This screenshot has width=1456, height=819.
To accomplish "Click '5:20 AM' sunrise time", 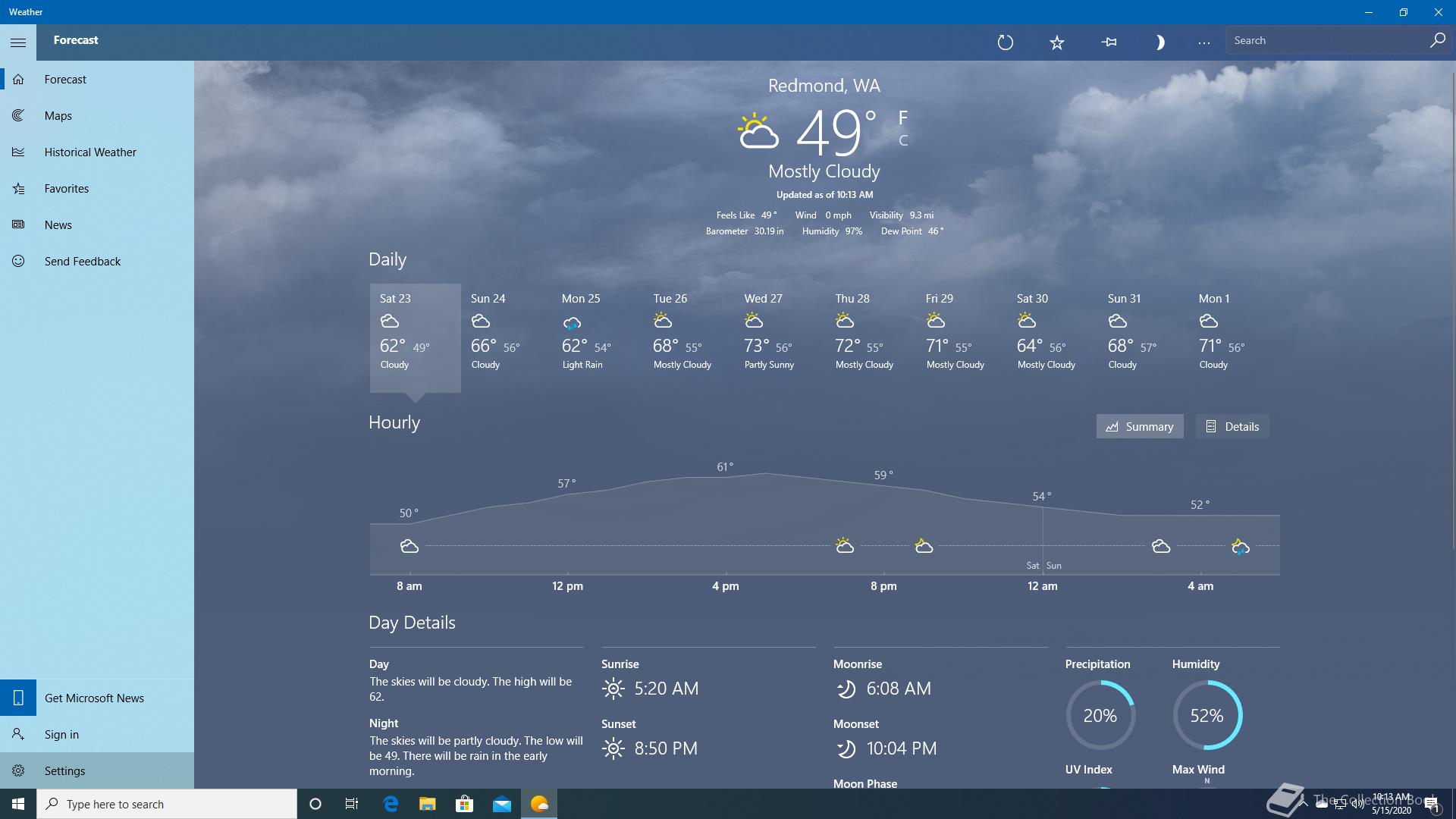I will (x=666, y=689).
